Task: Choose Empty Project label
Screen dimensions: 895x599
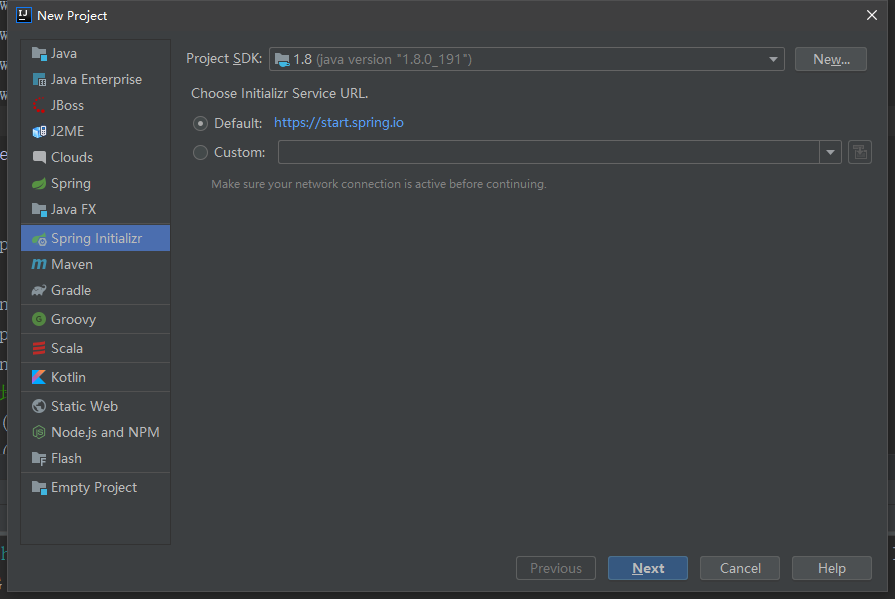Action: pos(94,488)
